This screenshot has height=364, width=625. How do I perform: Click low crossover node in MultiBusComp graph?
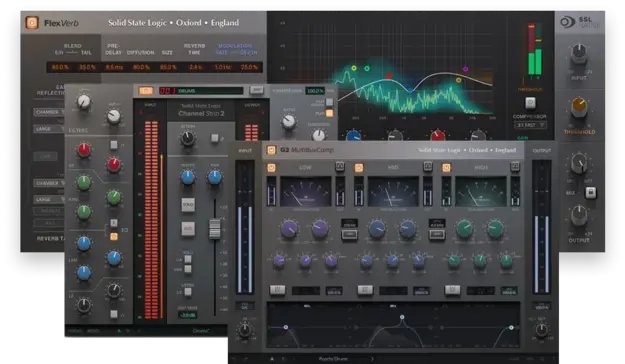point(286,327)
